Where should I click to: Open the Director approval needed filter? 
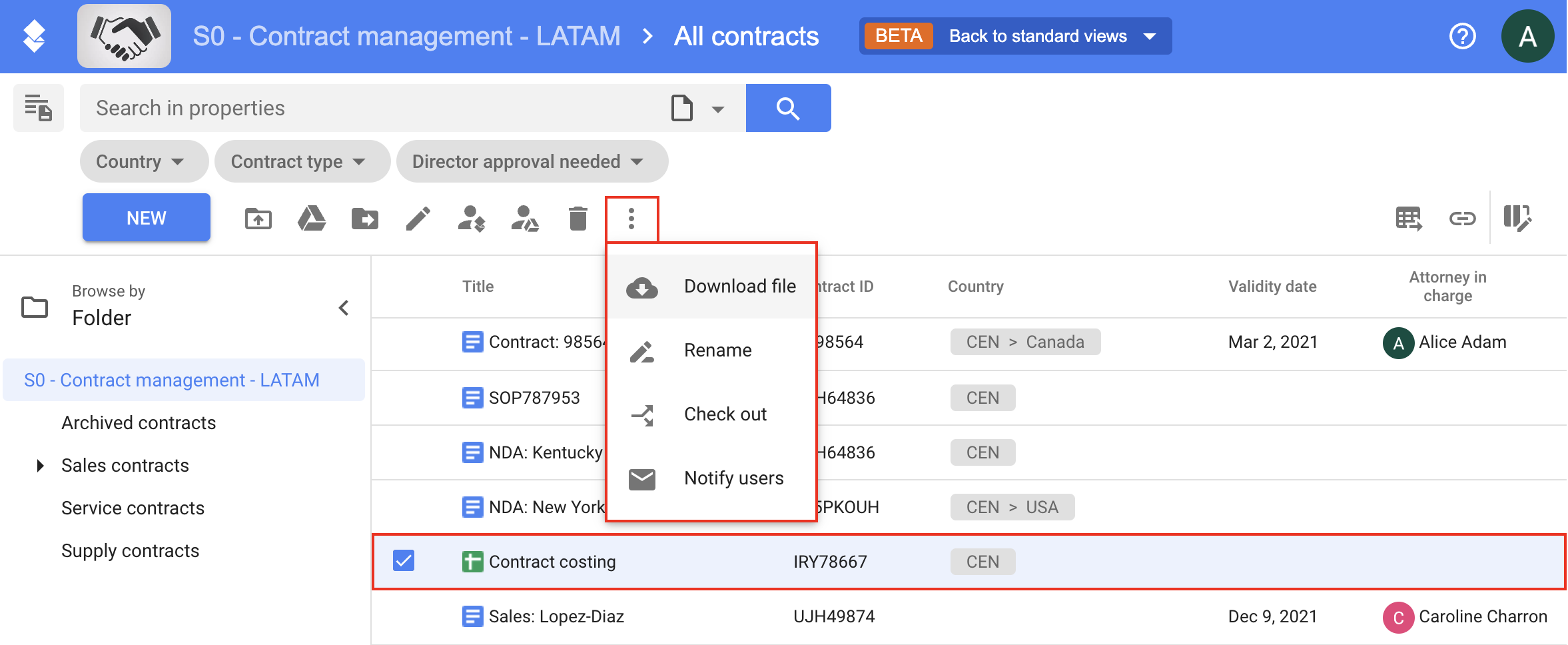532,161
